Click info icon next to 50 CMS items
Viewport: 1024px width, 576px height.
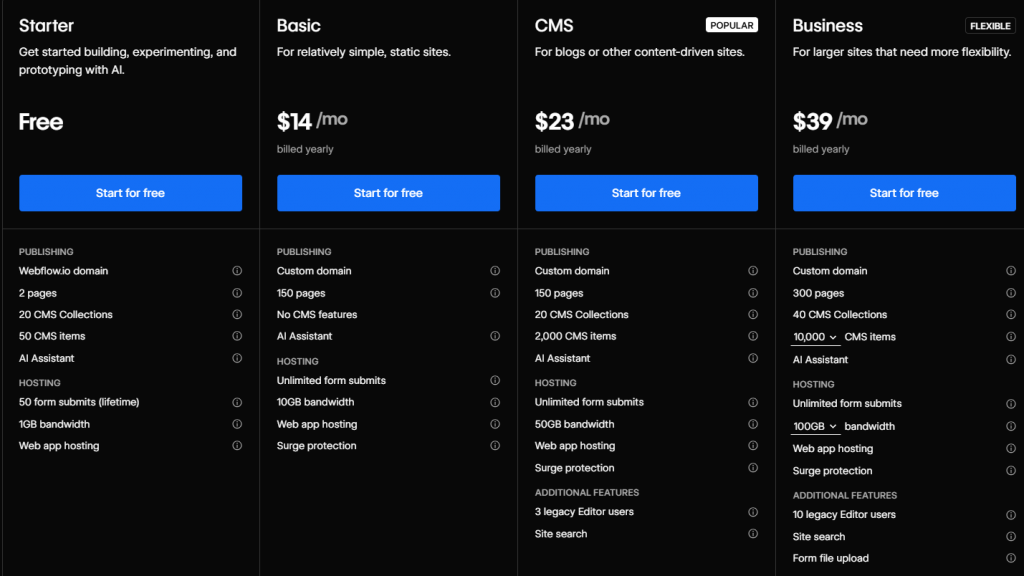237,336
